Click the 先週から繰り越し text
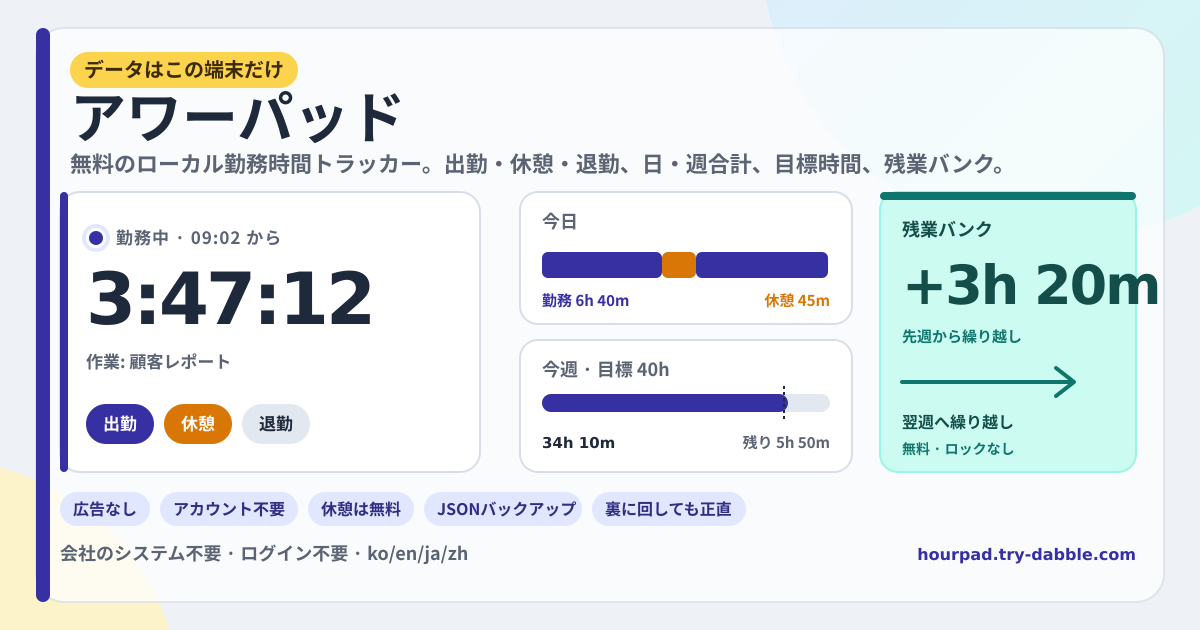This screenshot has width=1200, height=630. tap(962, 337)
